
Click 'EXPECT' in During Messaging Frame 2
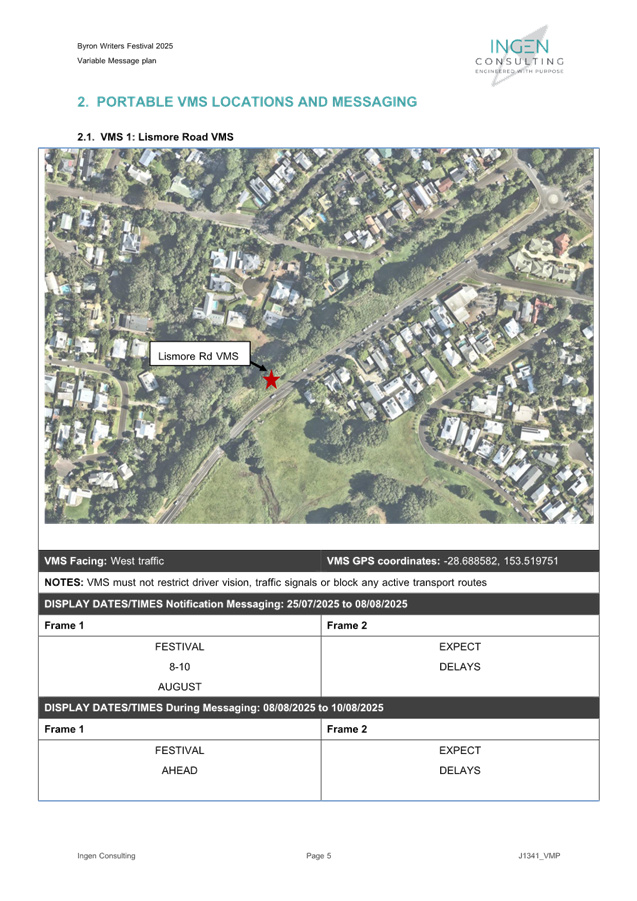460,750
